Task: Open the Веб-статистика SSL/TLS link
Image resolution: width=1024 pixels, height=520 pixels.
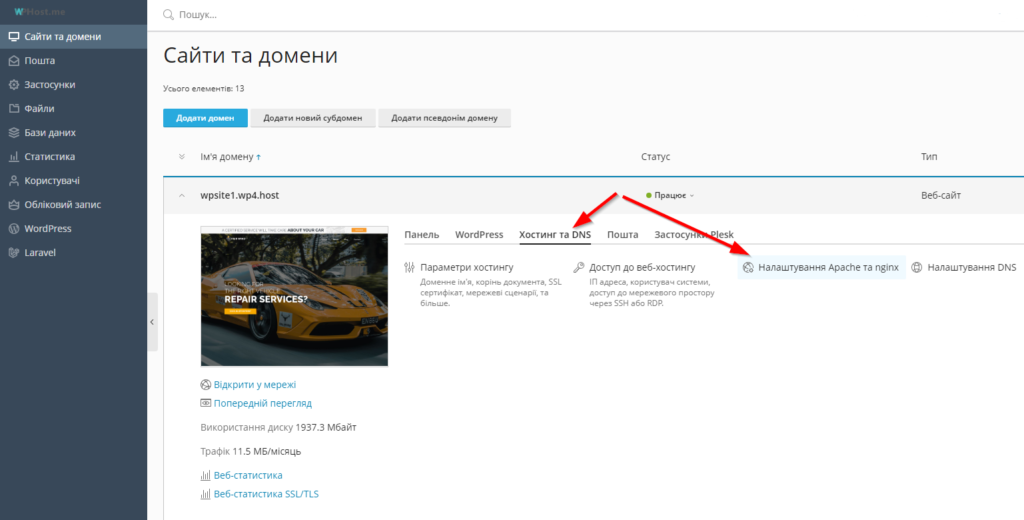Action: [x=266, y=494]
